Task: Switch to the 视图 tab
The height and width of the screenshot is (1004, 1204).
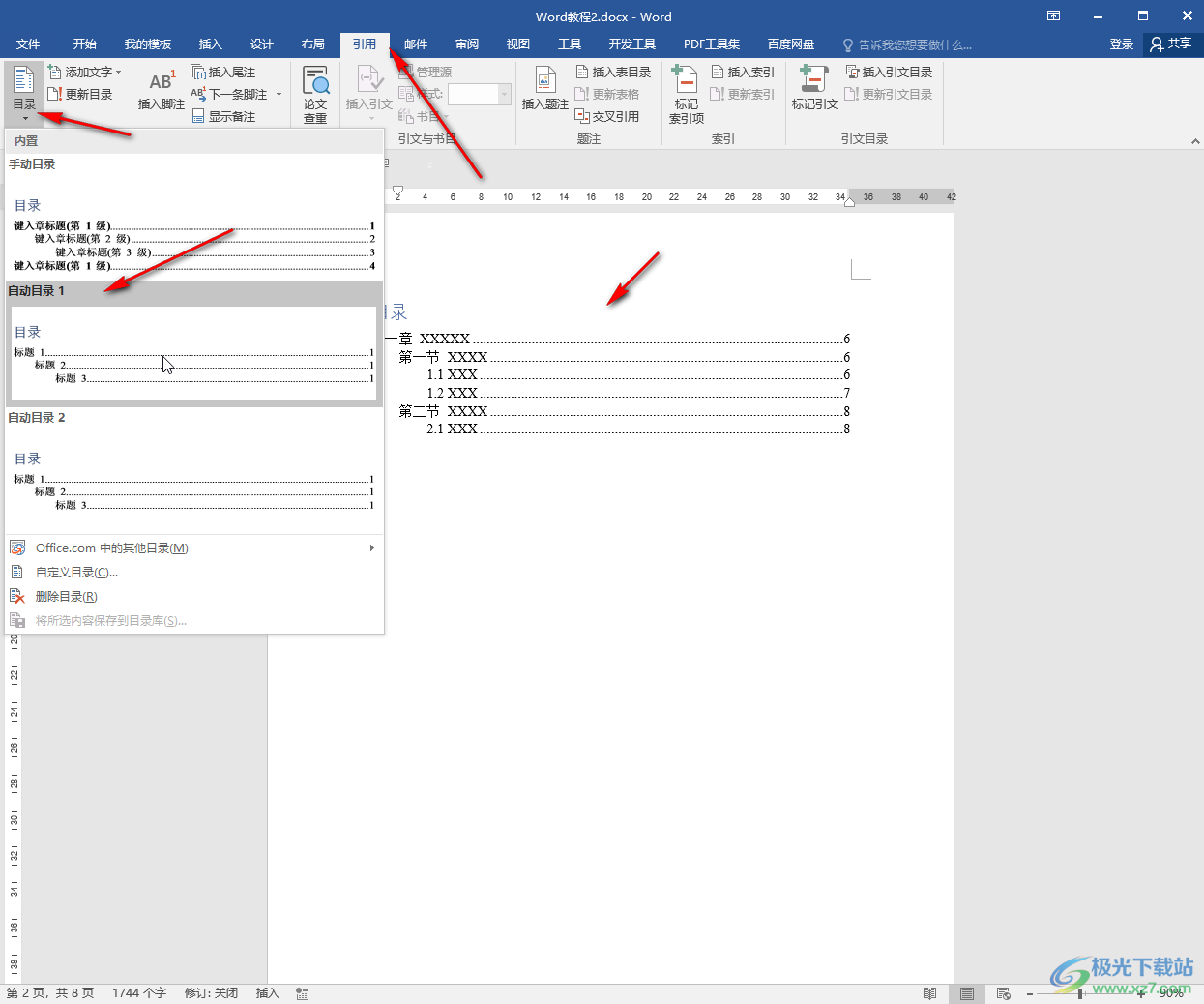Action: pyautogui.click(x=518, y=44)
